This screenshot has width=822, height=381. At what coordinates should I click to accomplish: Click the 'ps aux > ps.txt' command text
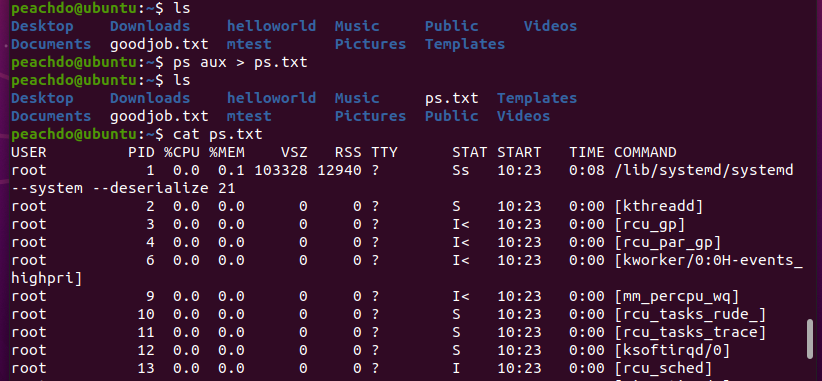(240, 63)
